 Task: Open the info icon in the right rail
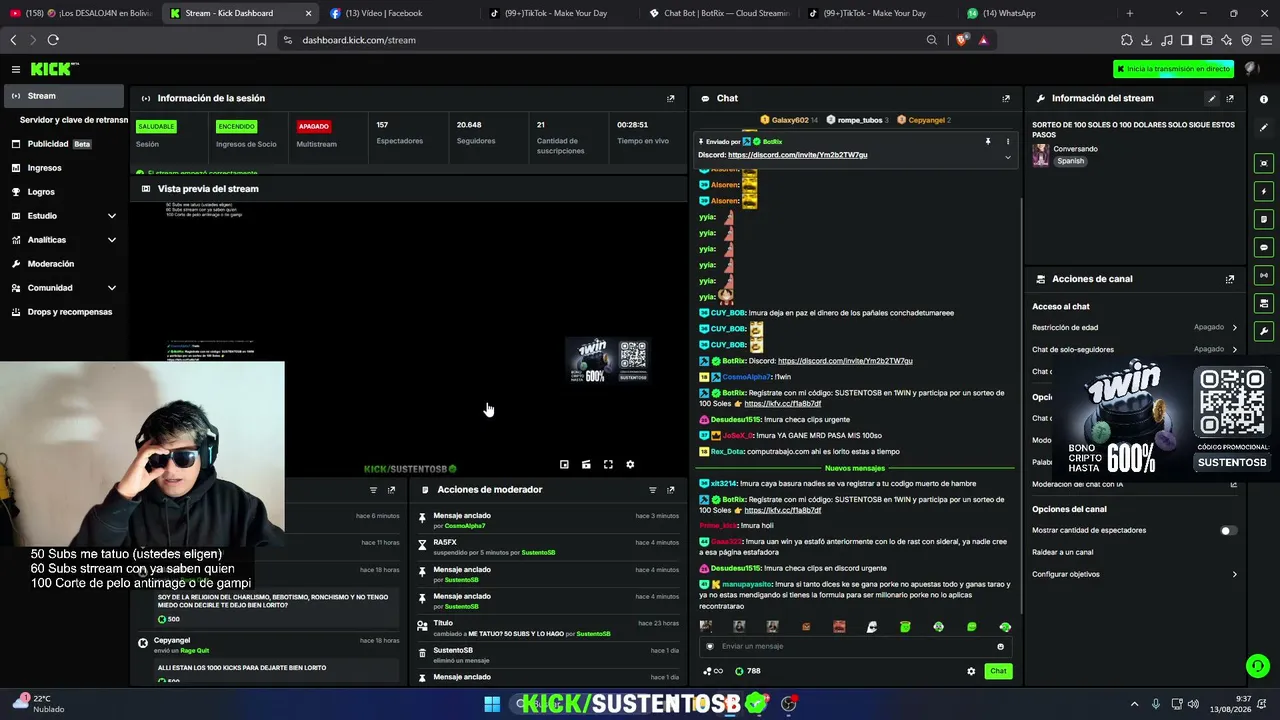1264,99
